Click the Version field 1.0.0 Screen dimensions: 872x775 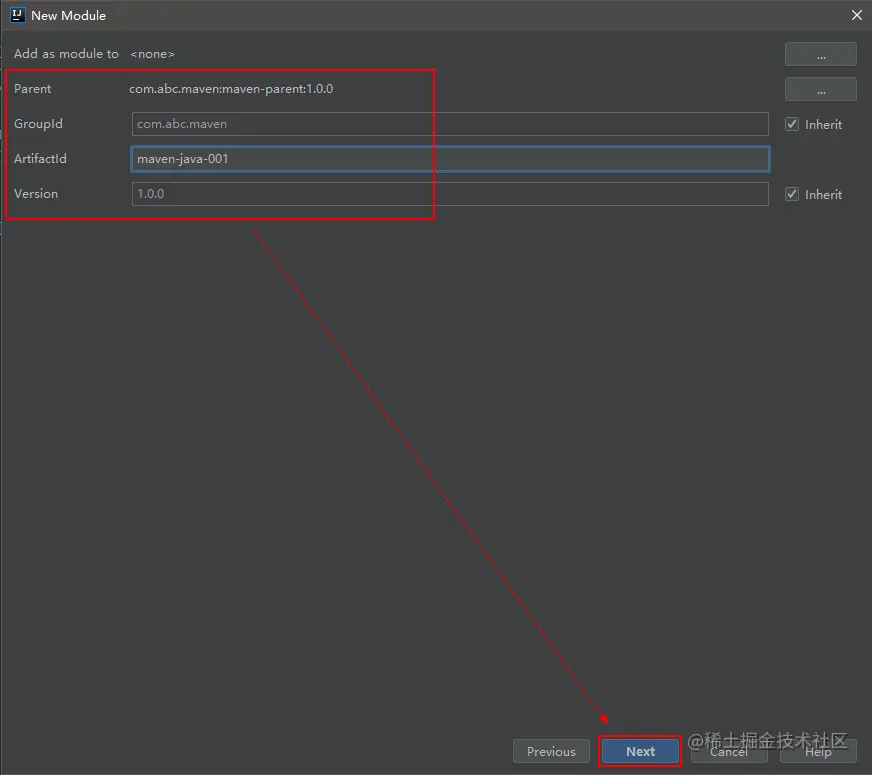click(x=450, y=194)
